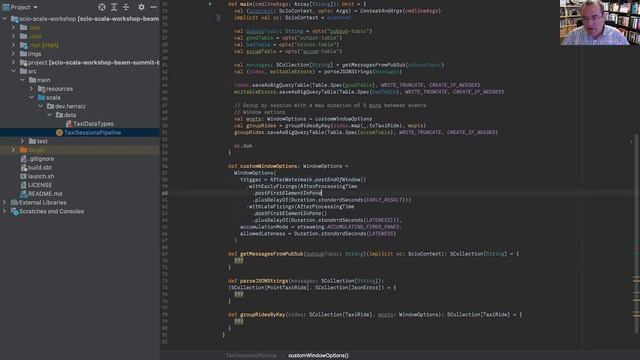The height and width of the screenshot is (360, 640).
Task: Select the README.md file
Action: point(45,194)
